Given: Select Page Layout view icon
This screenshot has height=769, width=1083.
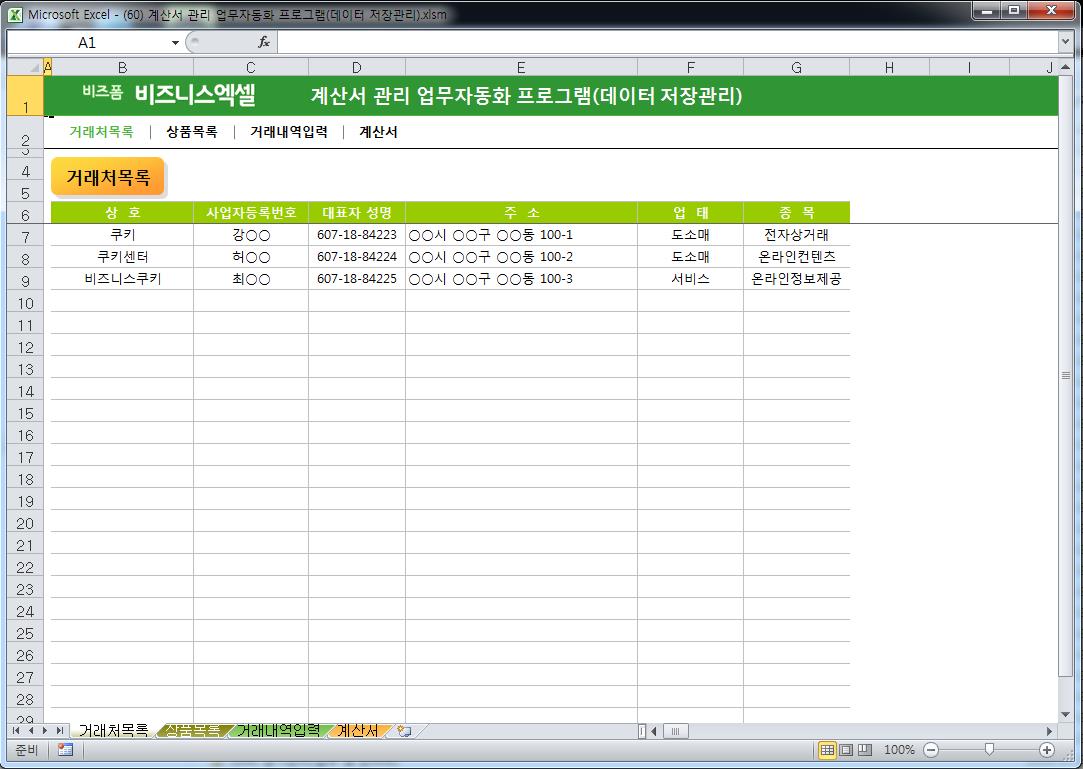Looking at the screenshot, I should [845, 750].
